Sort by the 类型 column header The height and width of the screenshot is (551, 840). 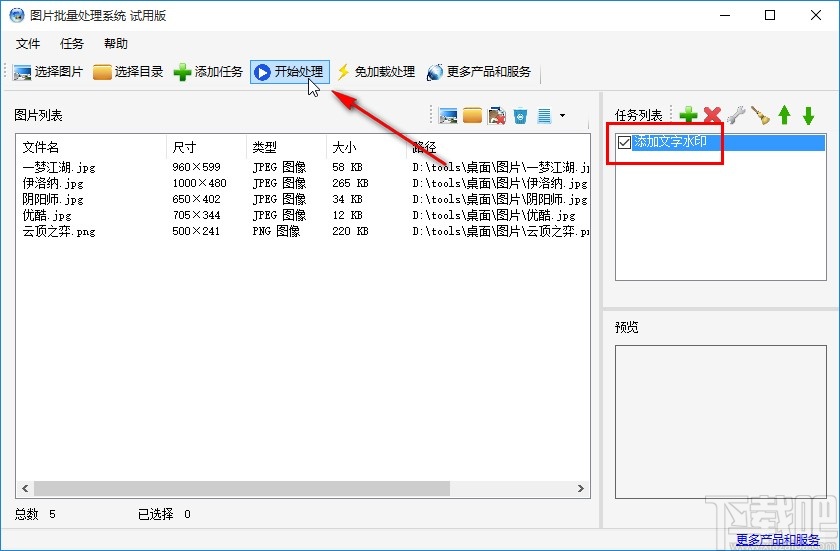coord(286,147)
